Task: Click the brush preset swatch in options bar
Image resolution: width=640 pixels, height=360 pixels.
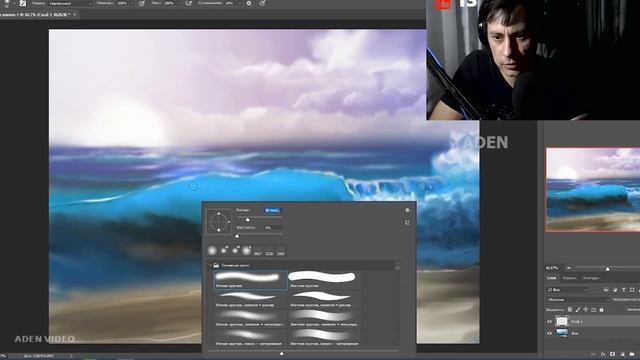Action: coord(7,3)
